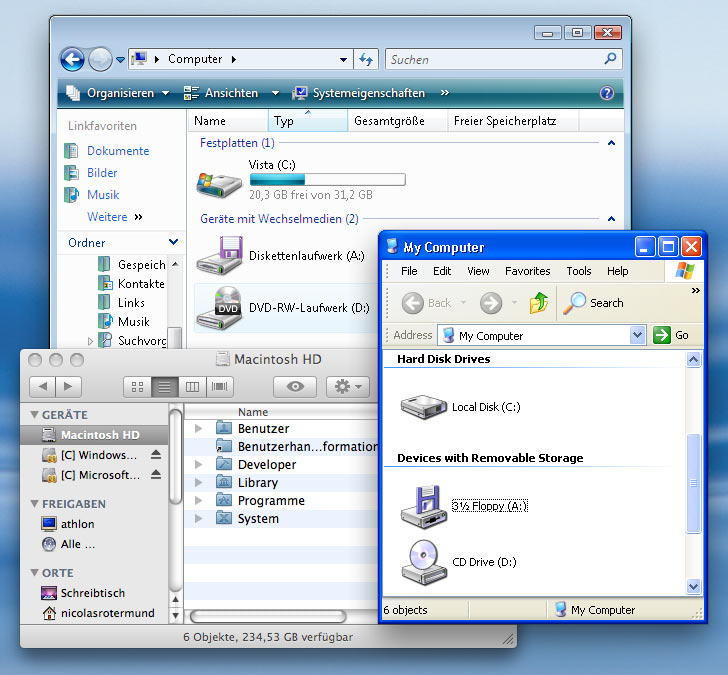
Task: Click the Search magnifier in XP toolbar
Action: click(576, 303)
